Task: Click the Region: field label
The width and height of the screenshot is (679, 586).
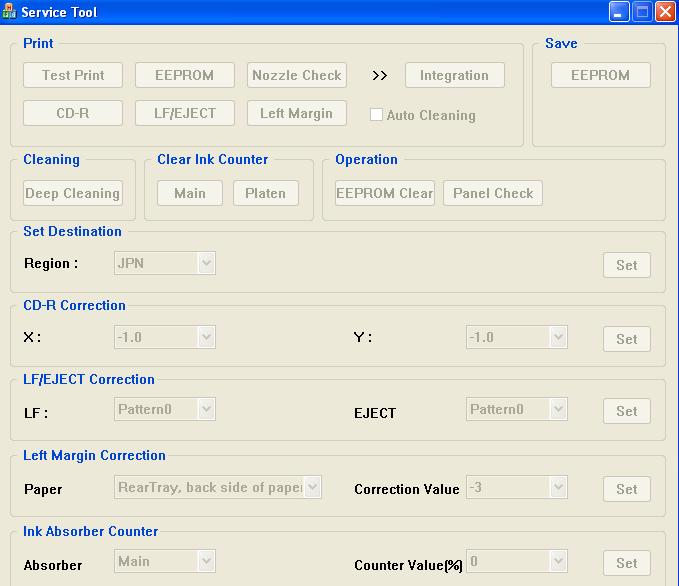Action: (51, 263)
